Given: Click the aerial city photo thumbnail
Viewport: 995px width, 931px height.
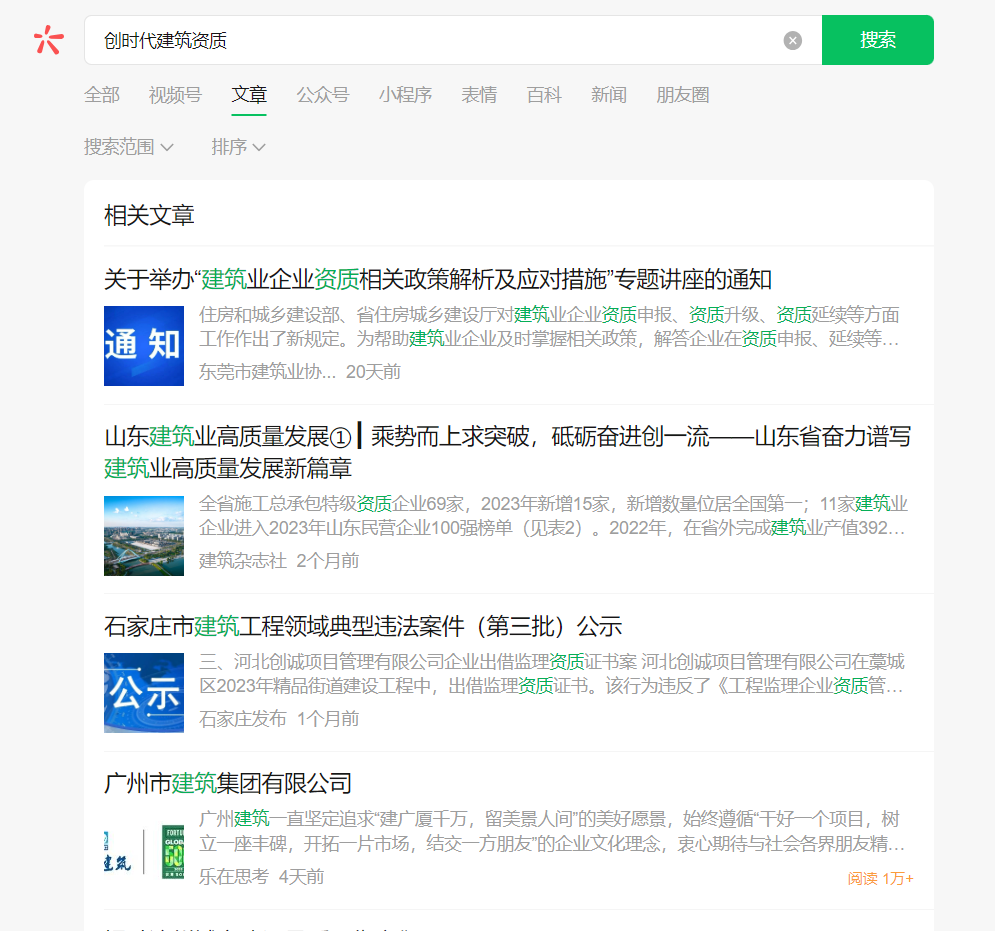Looking at the screenshot, I should pyautogui.click(x=144, y=536).
